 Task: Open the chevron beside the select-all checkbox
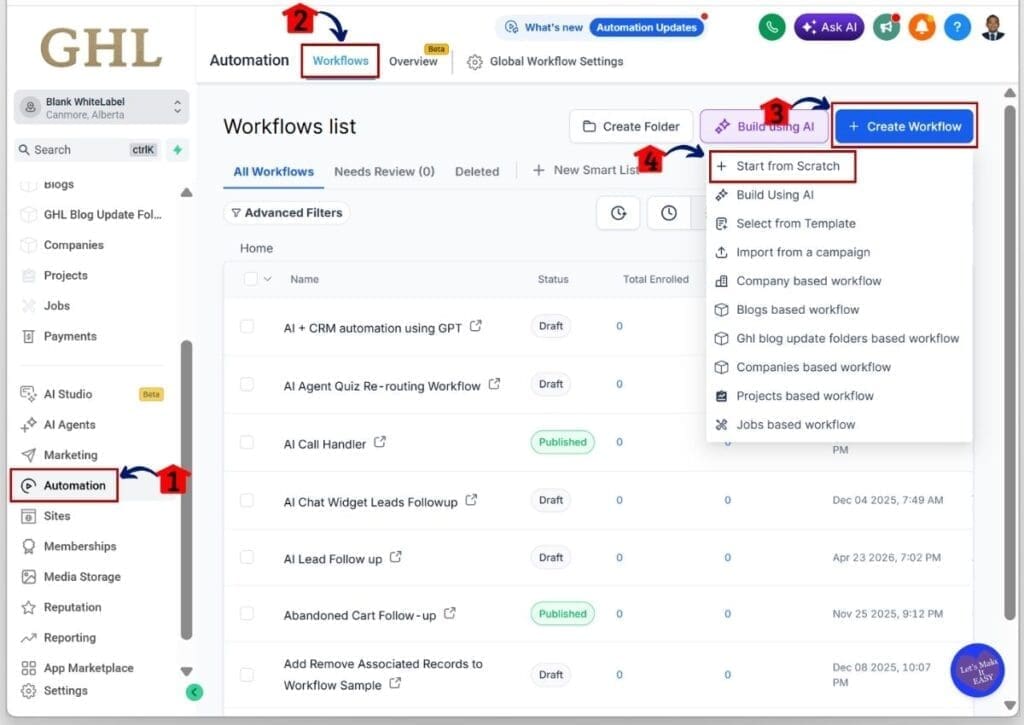[267, 279]
